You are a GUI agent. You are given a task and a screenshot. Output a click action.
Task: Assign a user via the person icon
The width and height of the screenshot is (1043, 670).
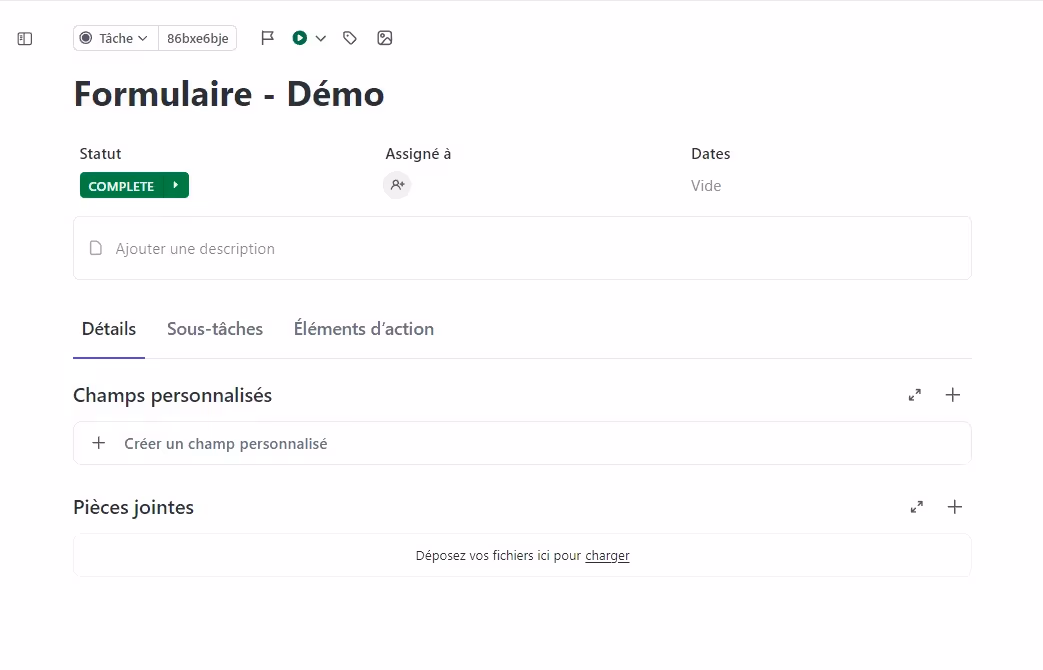pos(397,185)
